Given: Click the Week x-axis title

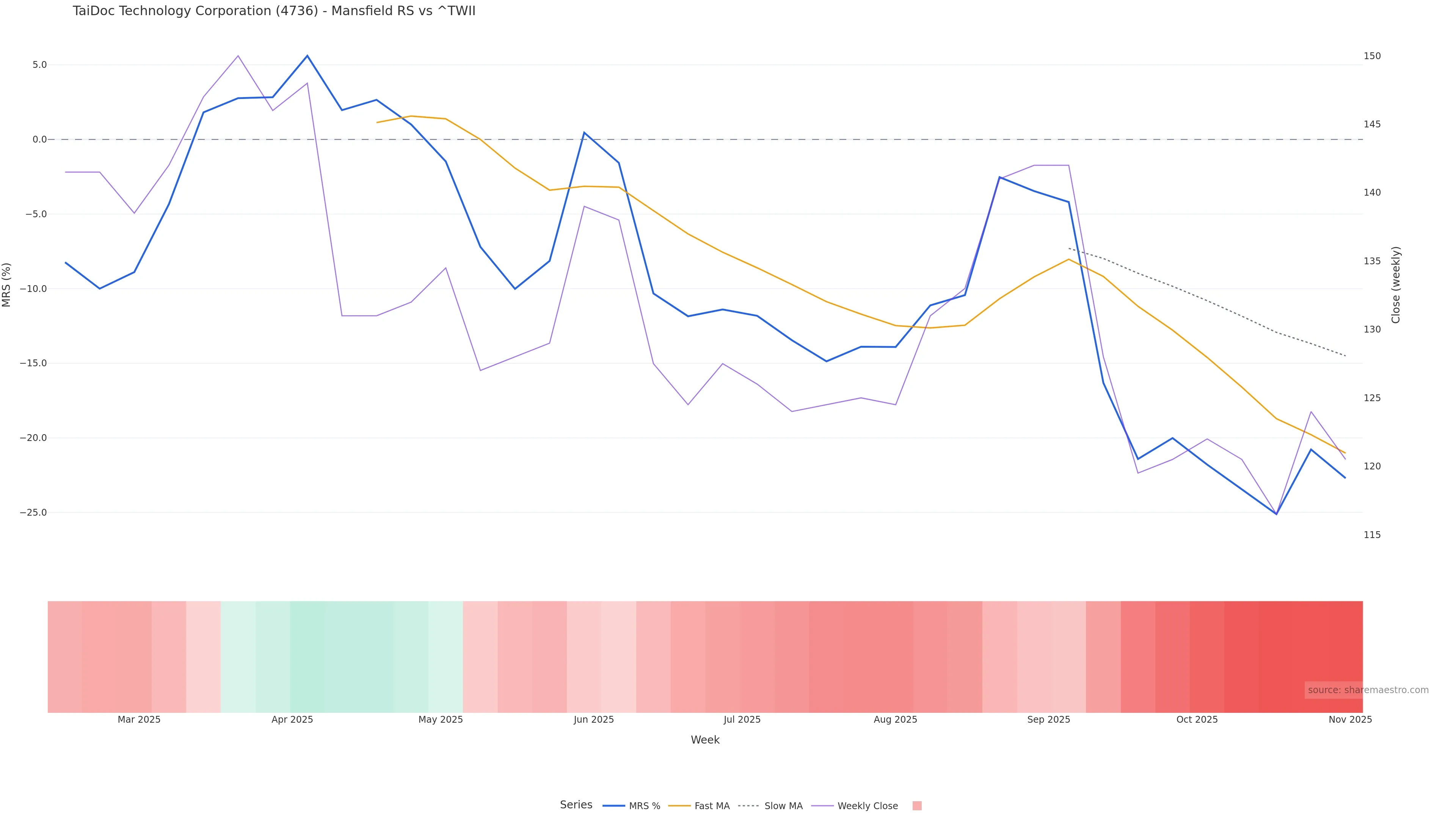Looking at the screenshot, I should click(705, 740).
